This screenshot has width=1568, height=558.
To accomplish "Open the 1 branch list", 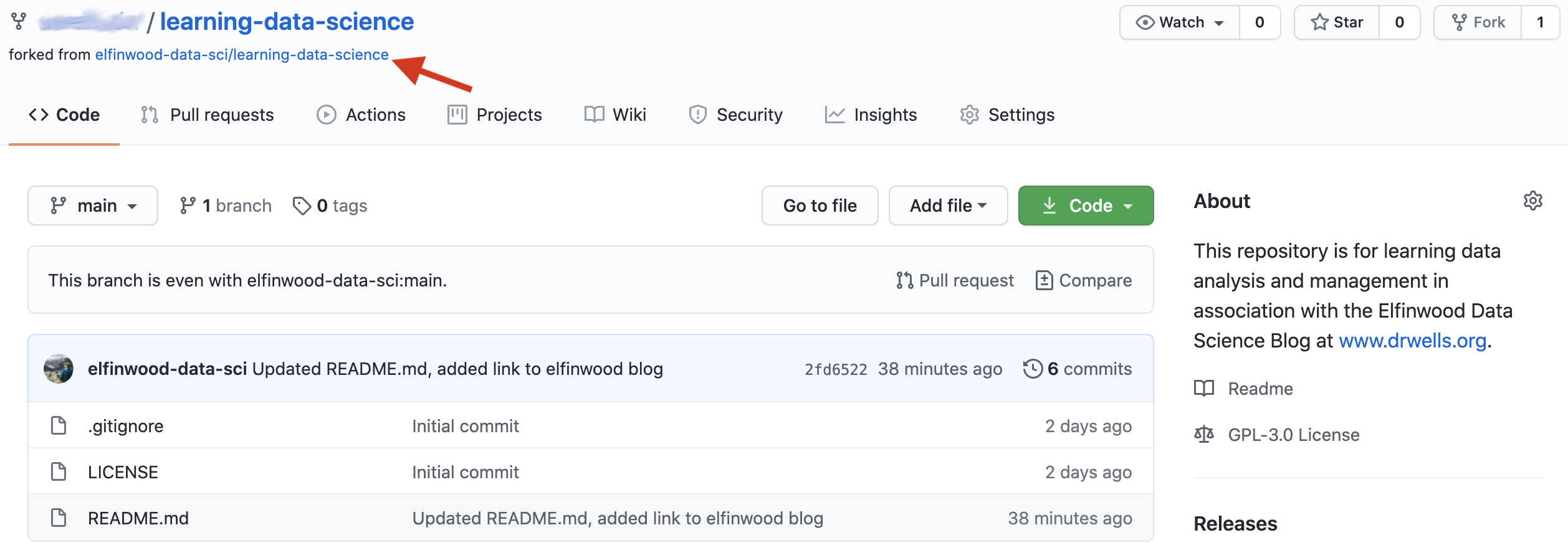I will [226, 206].
